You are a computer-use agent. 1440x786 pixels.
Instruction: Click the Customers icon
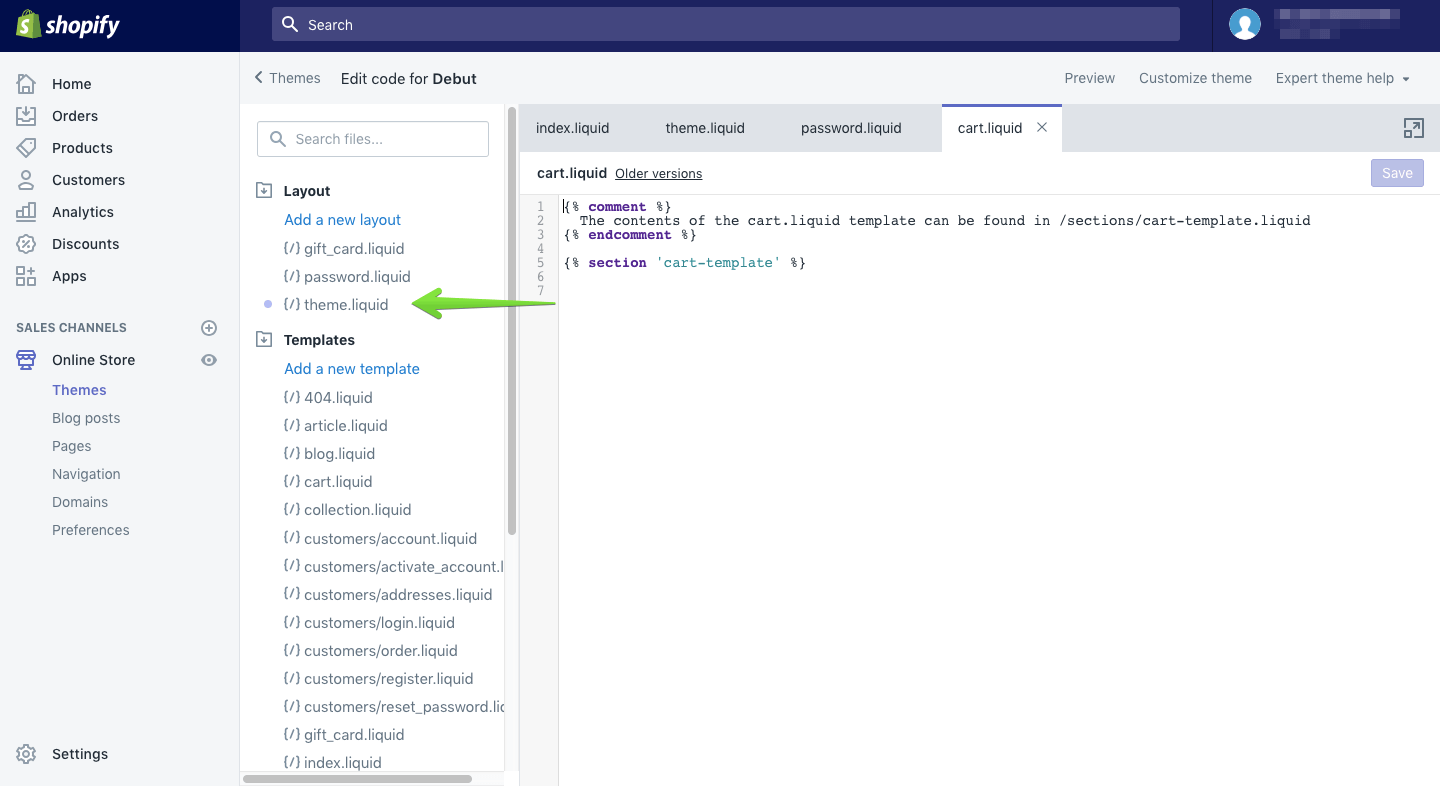(26, 180)
